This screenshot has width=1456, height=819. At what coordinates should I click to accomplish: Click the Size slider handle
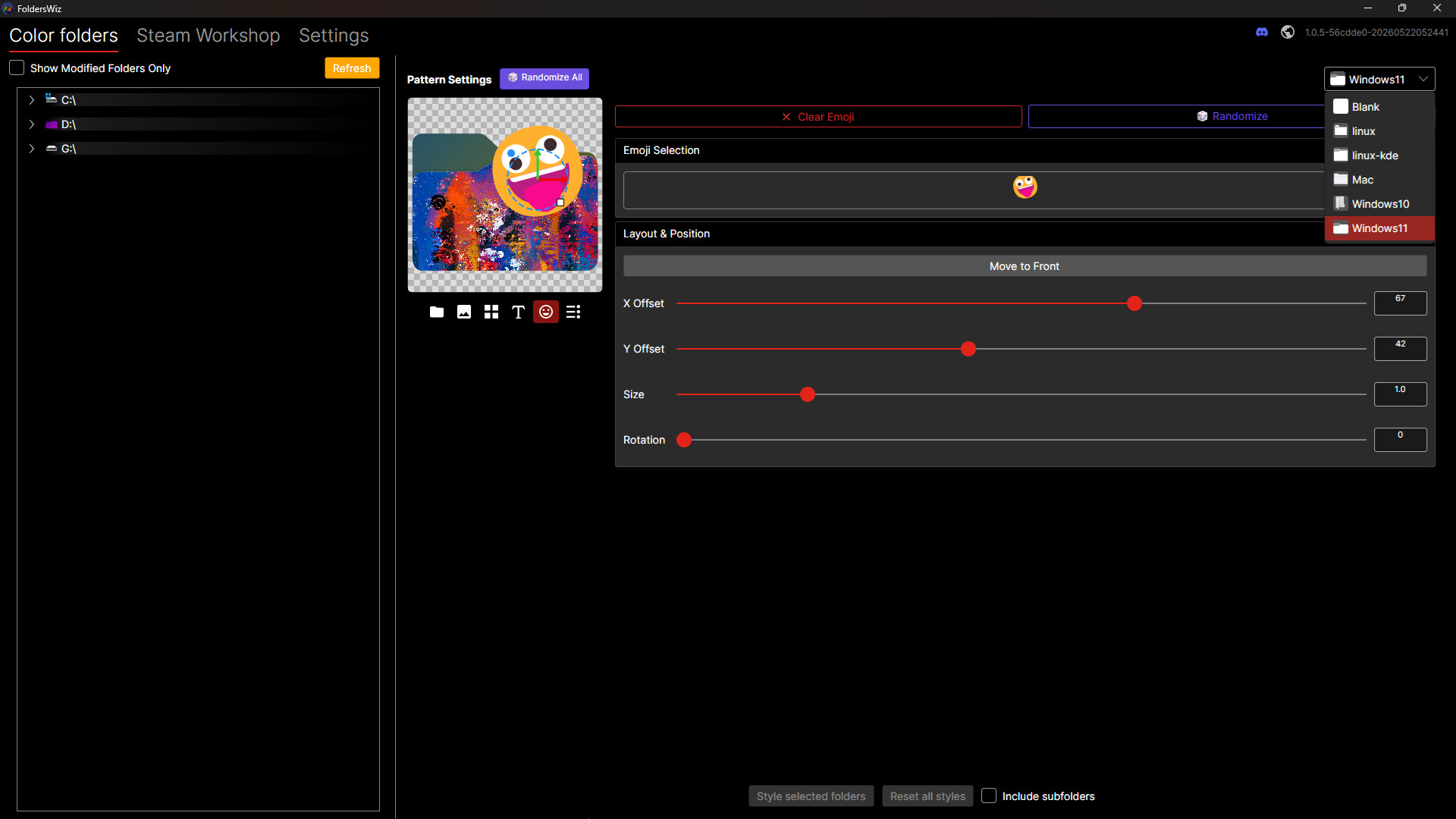click(x=808, y=394)
